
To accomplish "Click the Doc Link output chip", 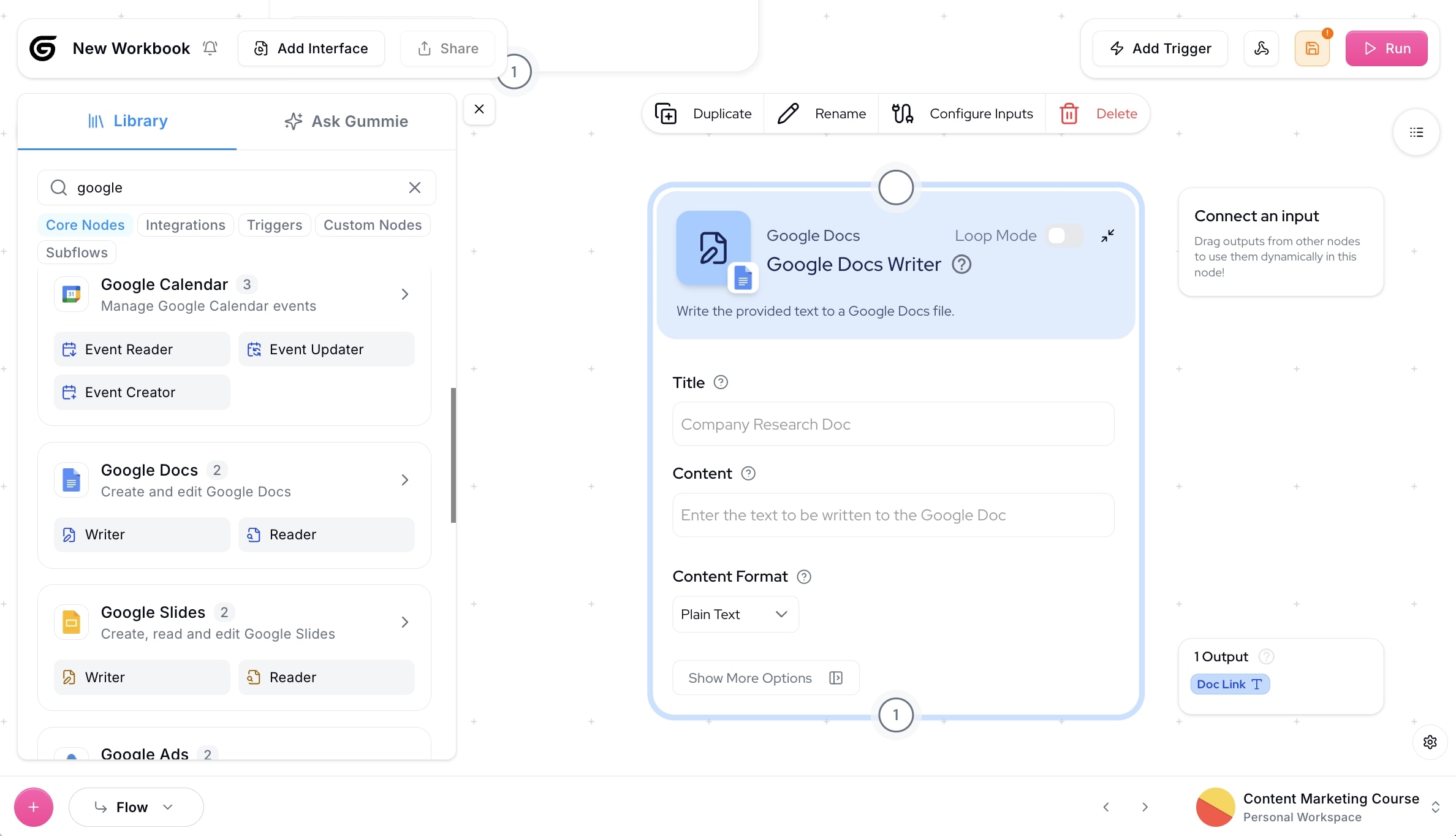I will (x=1230, y=685).
